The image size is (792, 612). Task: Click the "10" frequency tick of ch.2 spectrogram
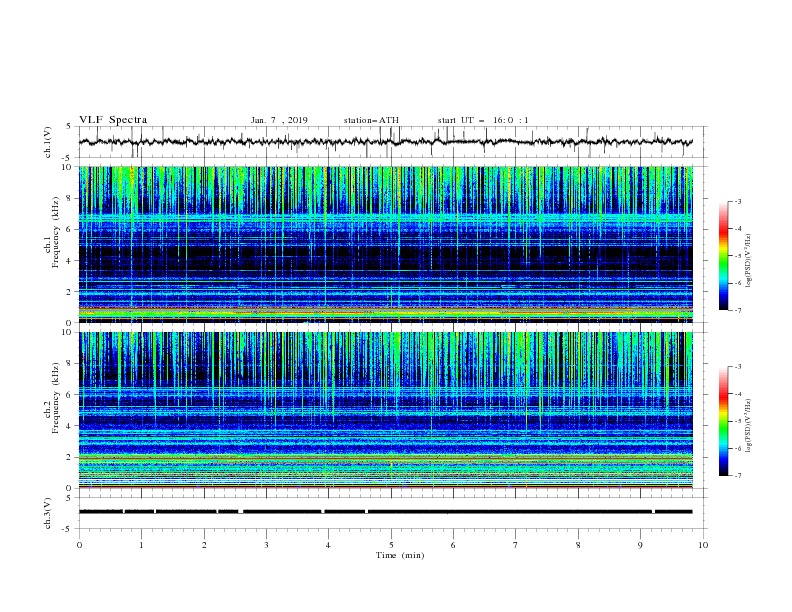(67, 332)
